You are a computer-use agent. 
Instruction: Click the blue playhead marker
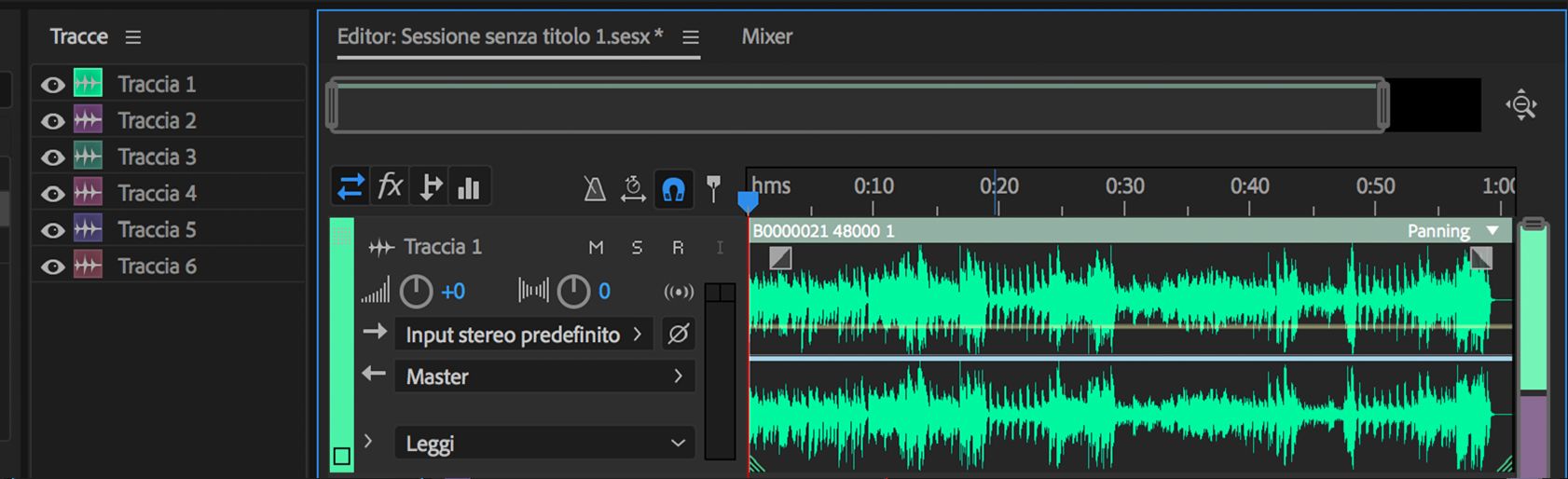[748, 201]
